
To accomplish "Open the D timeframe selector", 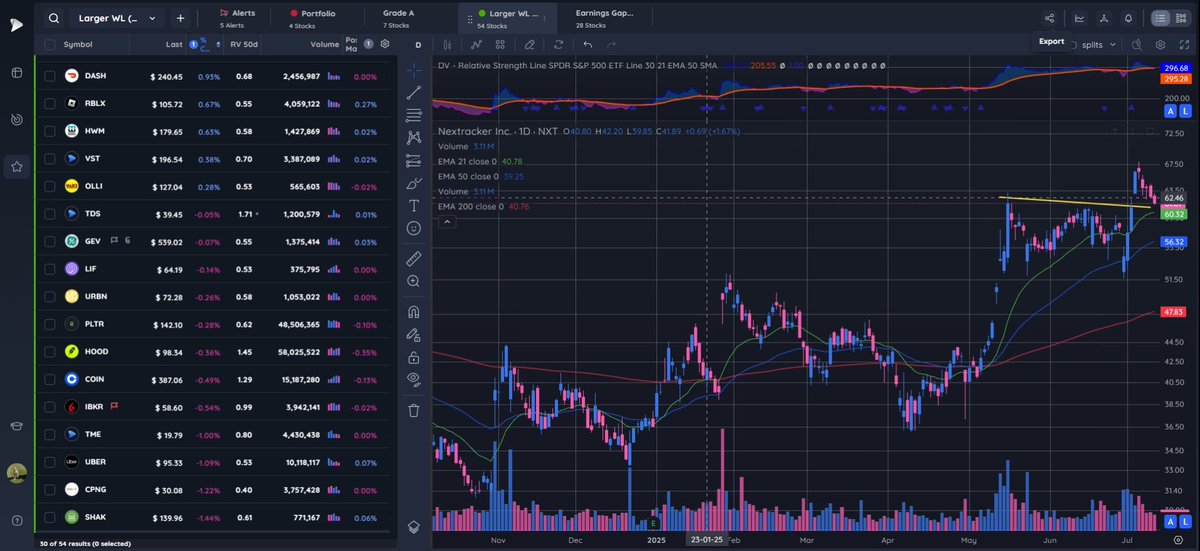I will pos(418,45).
